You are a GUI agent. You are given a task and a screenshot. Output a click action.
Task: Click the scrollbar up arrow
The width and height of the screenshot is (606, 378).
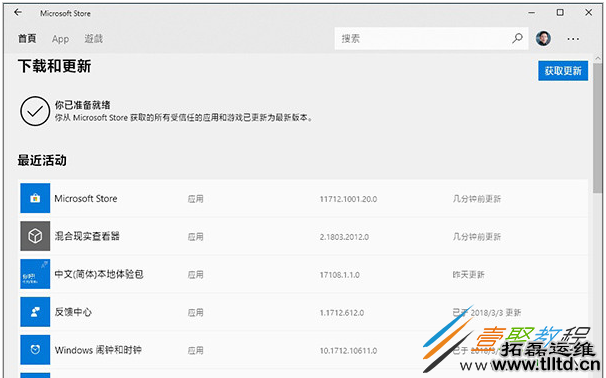[597, 58]
